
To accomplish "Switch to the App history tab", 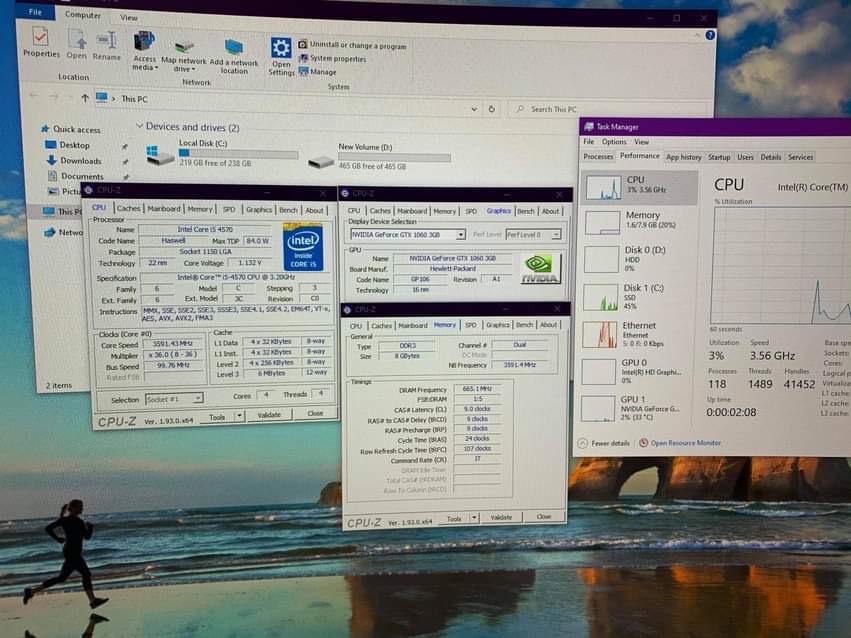I will tap(684, 157).
